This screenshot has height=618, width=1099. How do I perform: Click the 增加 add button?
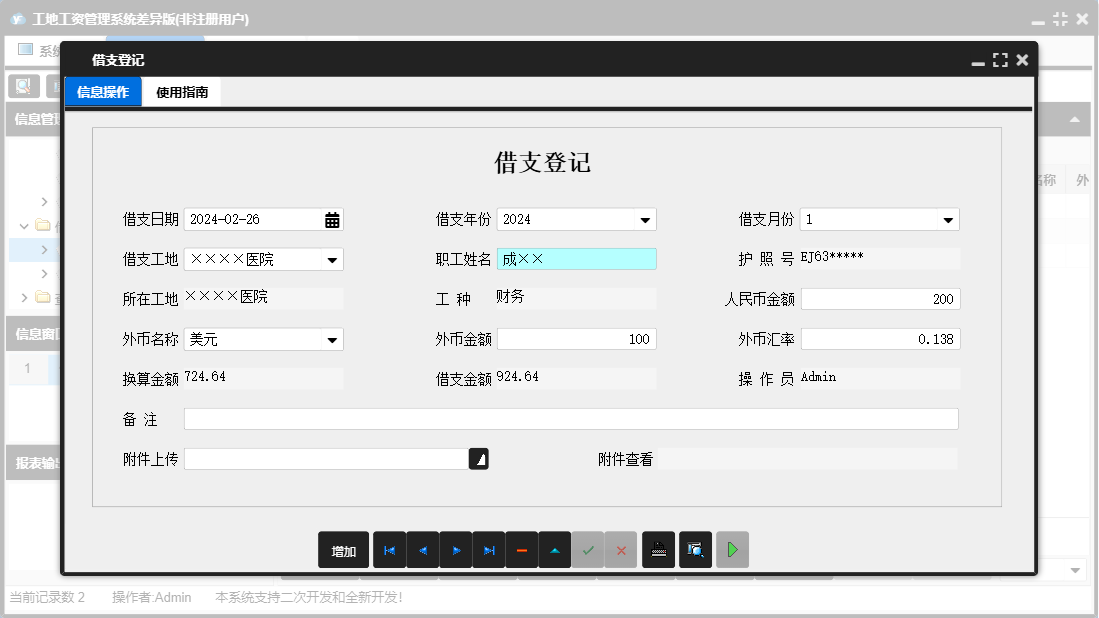[x=343, y=549]
